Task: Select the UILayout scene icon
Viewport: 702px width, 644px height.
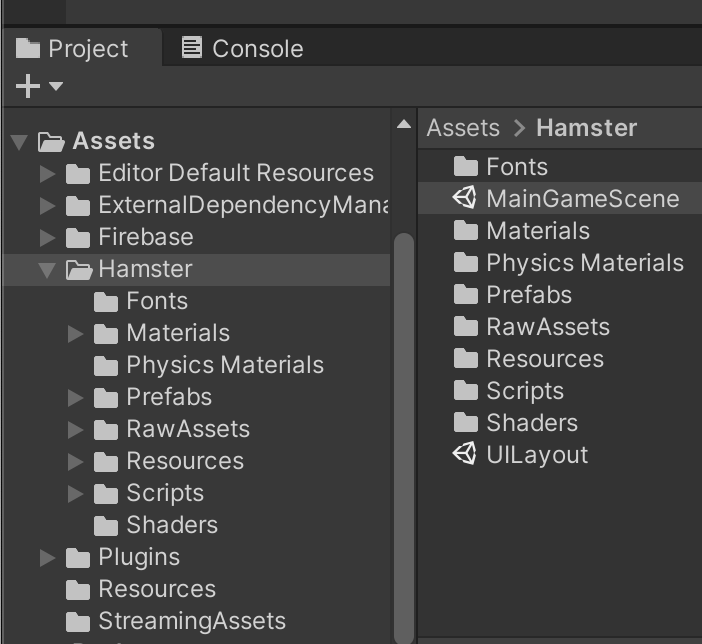Action: click(465, 455)
